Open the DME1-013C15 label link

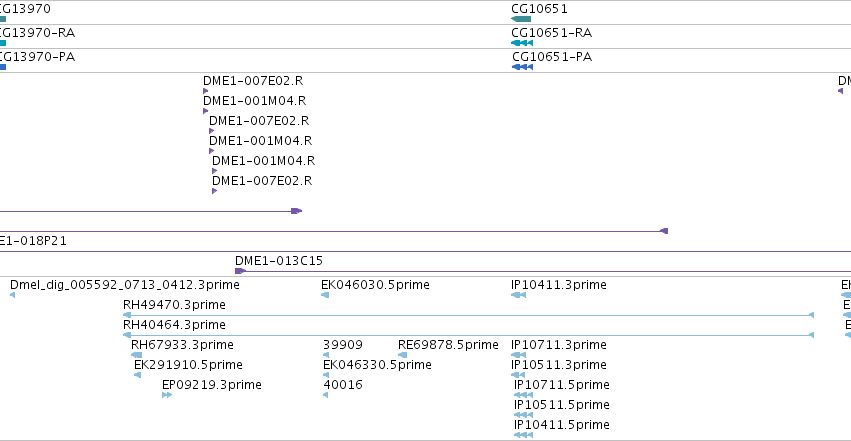tap(279, 260)
